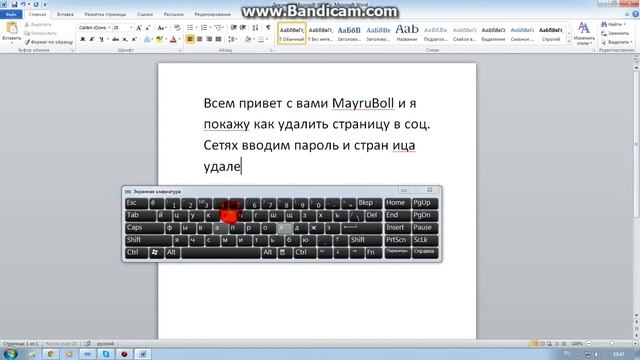
Task: Click the up arrow key on the on-screen keyboard
Action: coord(340,240)
